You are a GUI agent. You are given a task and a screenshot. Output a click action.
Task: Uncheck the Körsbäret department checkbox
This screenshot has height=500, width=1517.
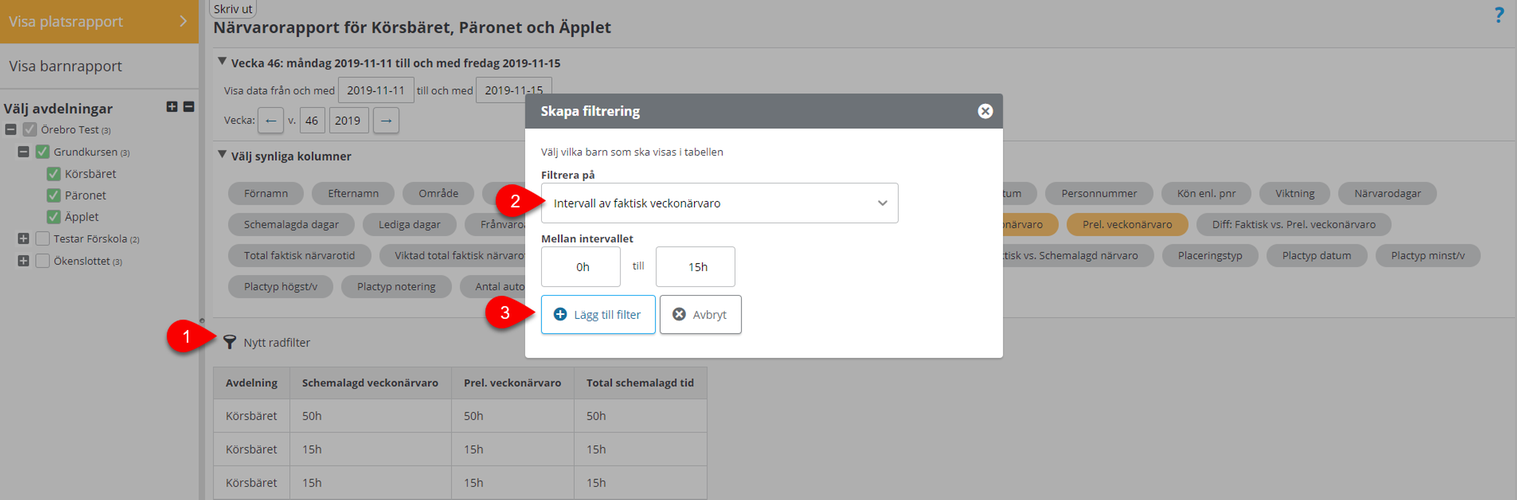pyautogui.click(x=54, y=174)
